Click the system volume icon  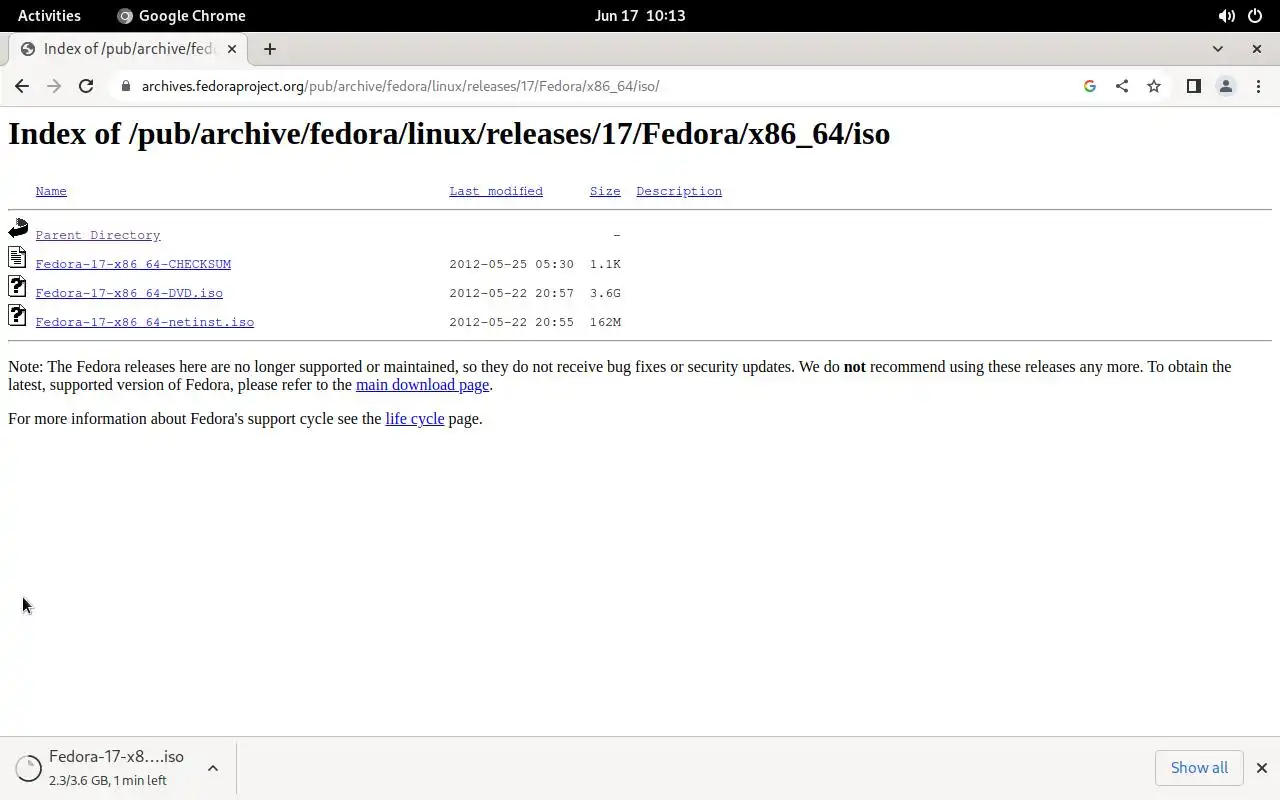pos(1226,15)
